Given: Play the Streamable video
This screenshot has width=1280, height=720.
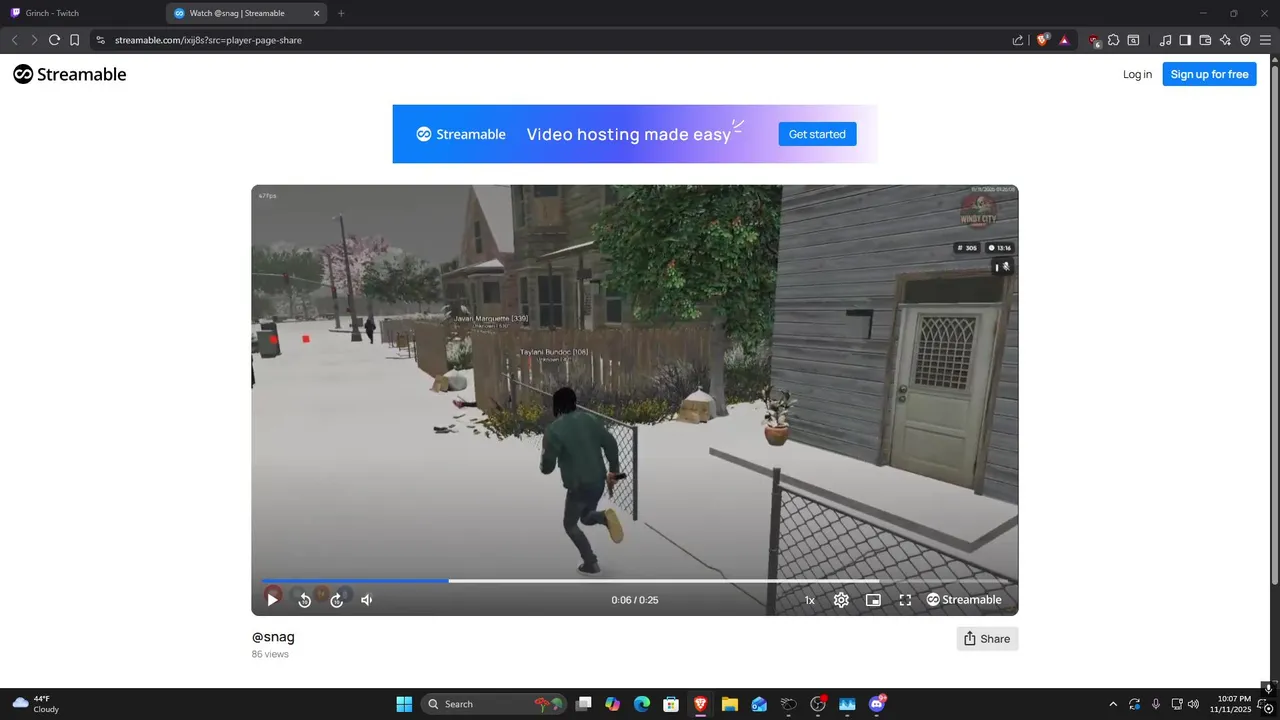Looking at the screenshot, I should [x=272, y=600].
